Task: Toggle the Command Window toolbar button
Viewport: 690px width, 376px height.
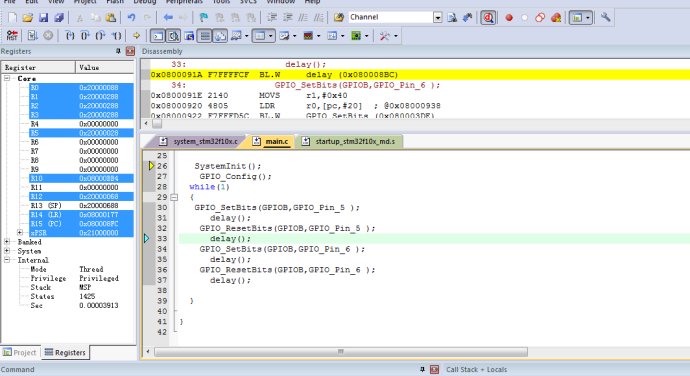Action: point(158,36)
